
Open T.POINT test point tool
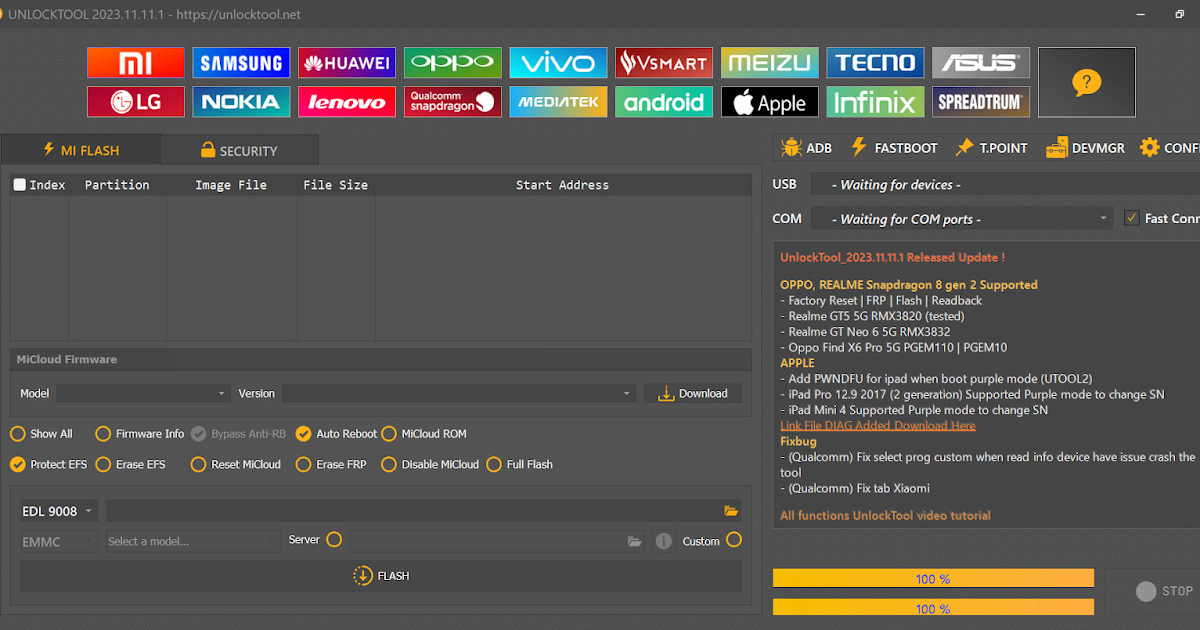tap(991, 148)
